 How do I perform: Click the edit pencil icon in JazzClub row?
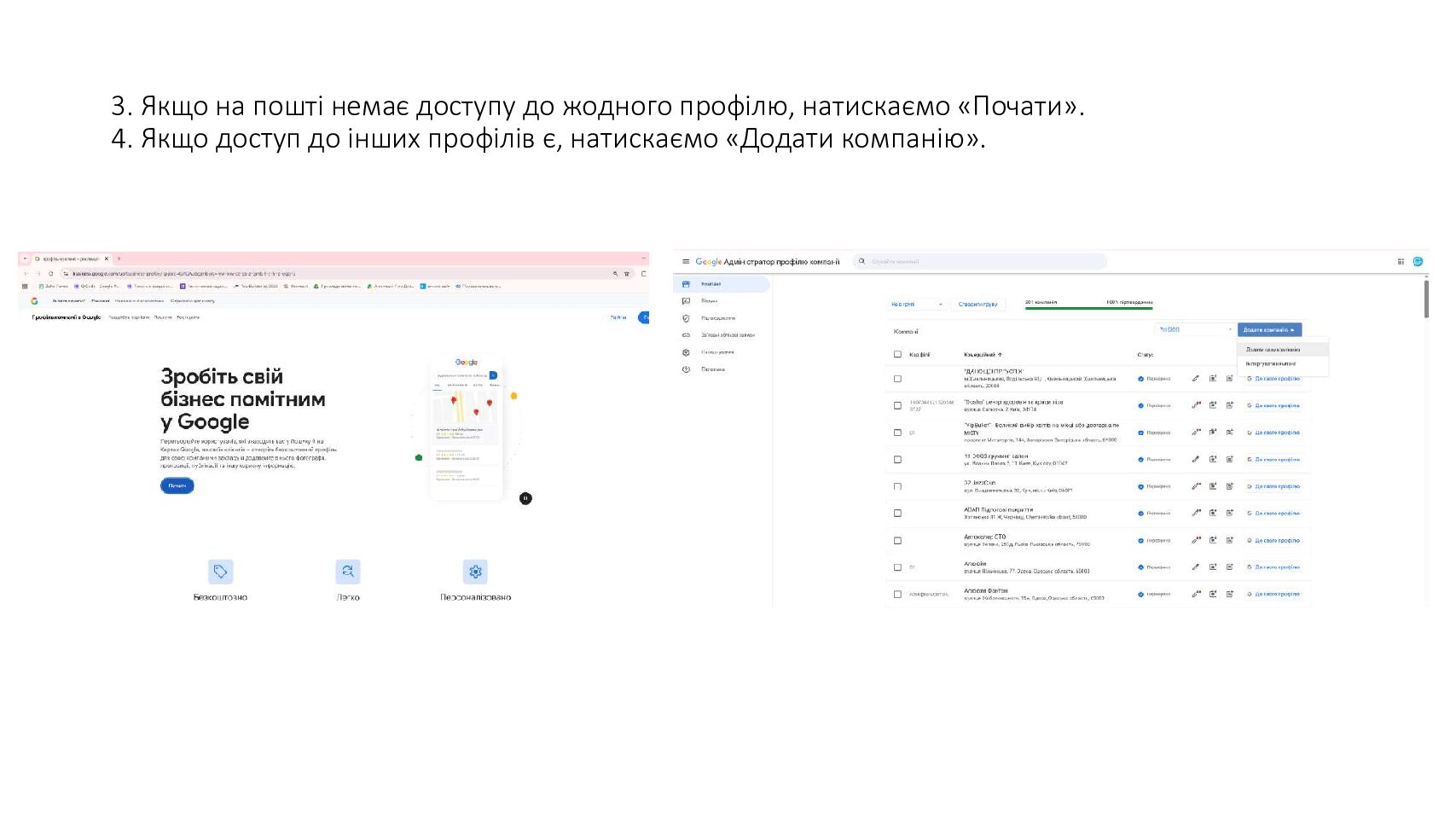pyautogui.click(x=1196, y=486)
